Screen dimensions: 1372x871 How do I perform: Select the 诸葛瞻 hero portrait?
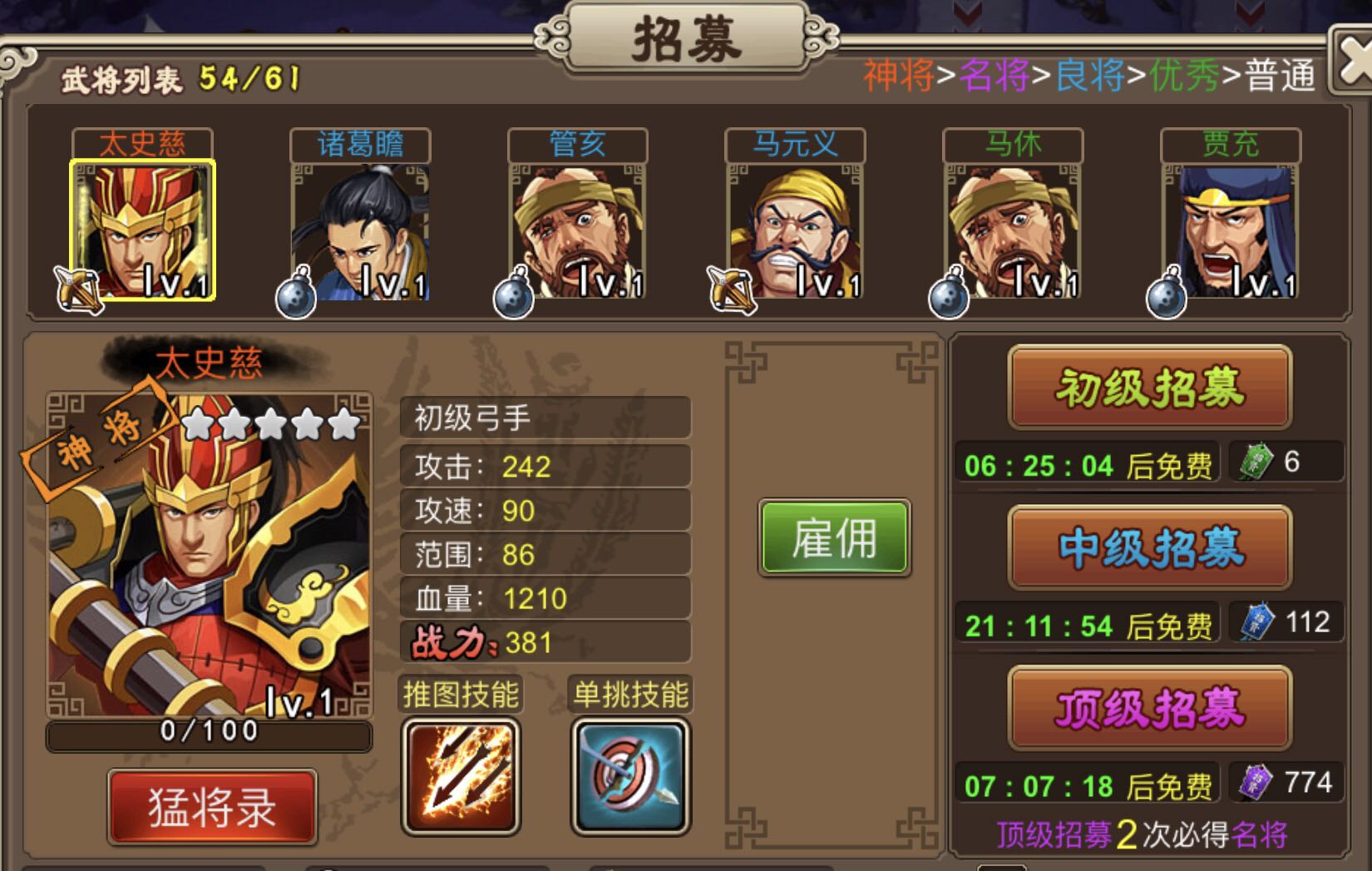click(x=360, y=230)
